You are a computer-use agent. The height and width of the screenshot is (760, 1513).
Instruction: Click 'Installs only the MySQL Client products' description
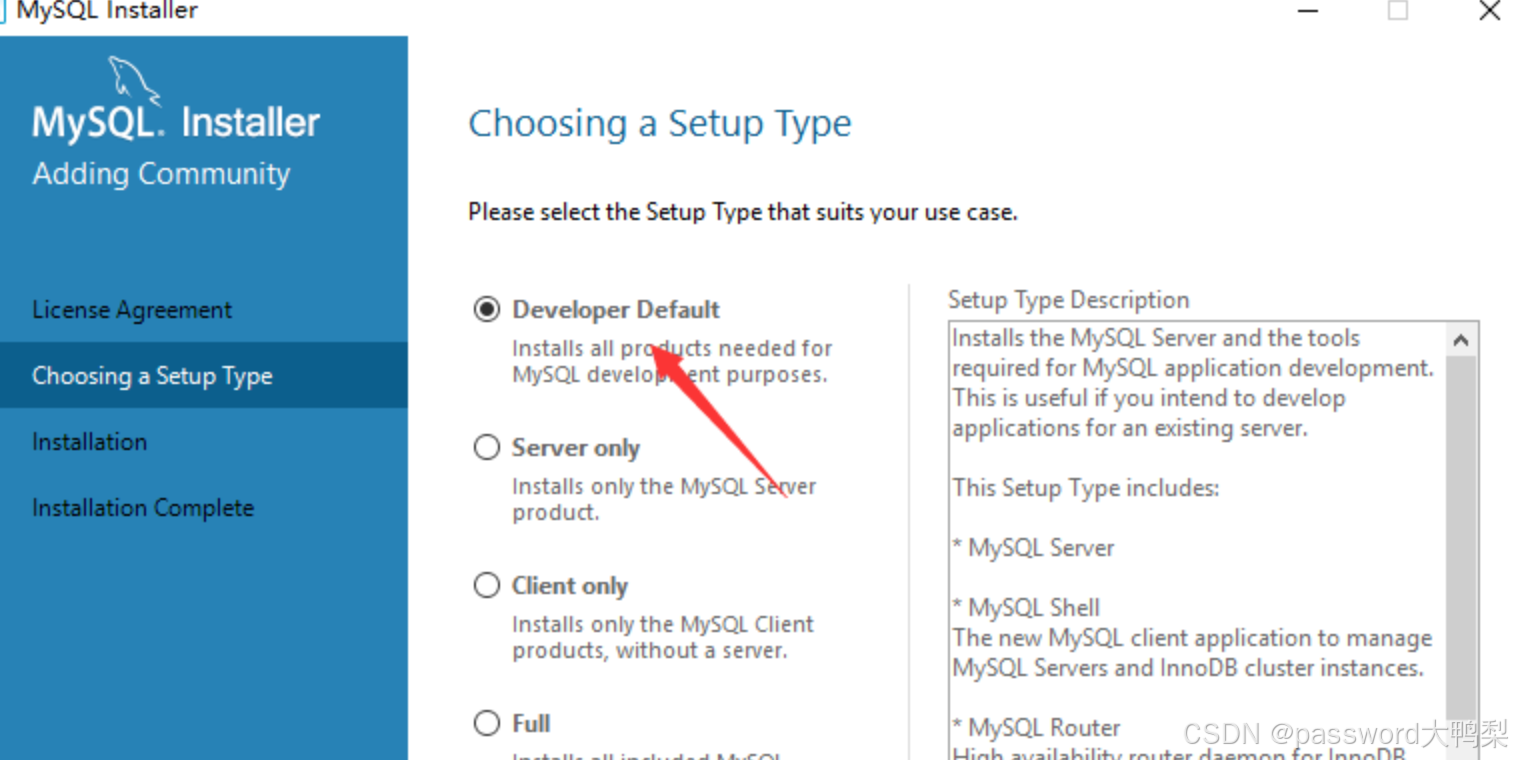pos(663,637)
